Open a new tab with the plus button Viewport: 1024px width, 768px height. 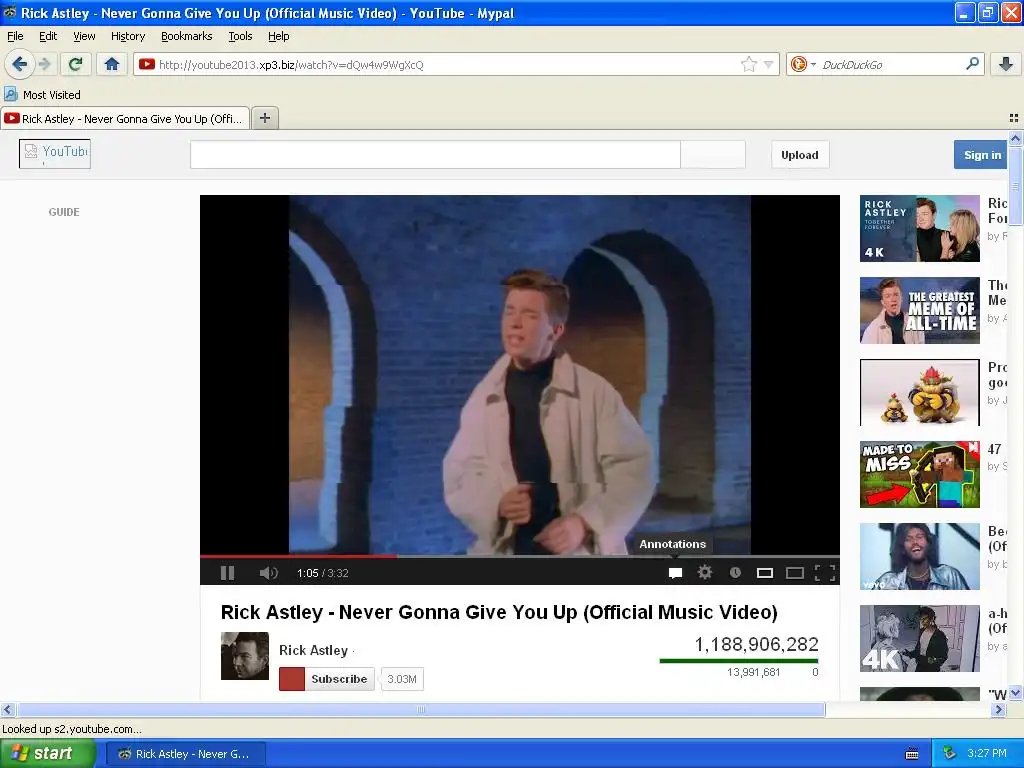[264, 118]
